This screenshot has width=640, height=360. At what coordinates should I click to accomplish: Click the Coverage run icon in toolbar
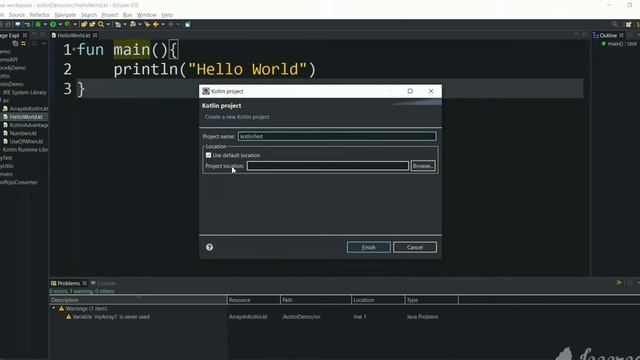(68, 24)
